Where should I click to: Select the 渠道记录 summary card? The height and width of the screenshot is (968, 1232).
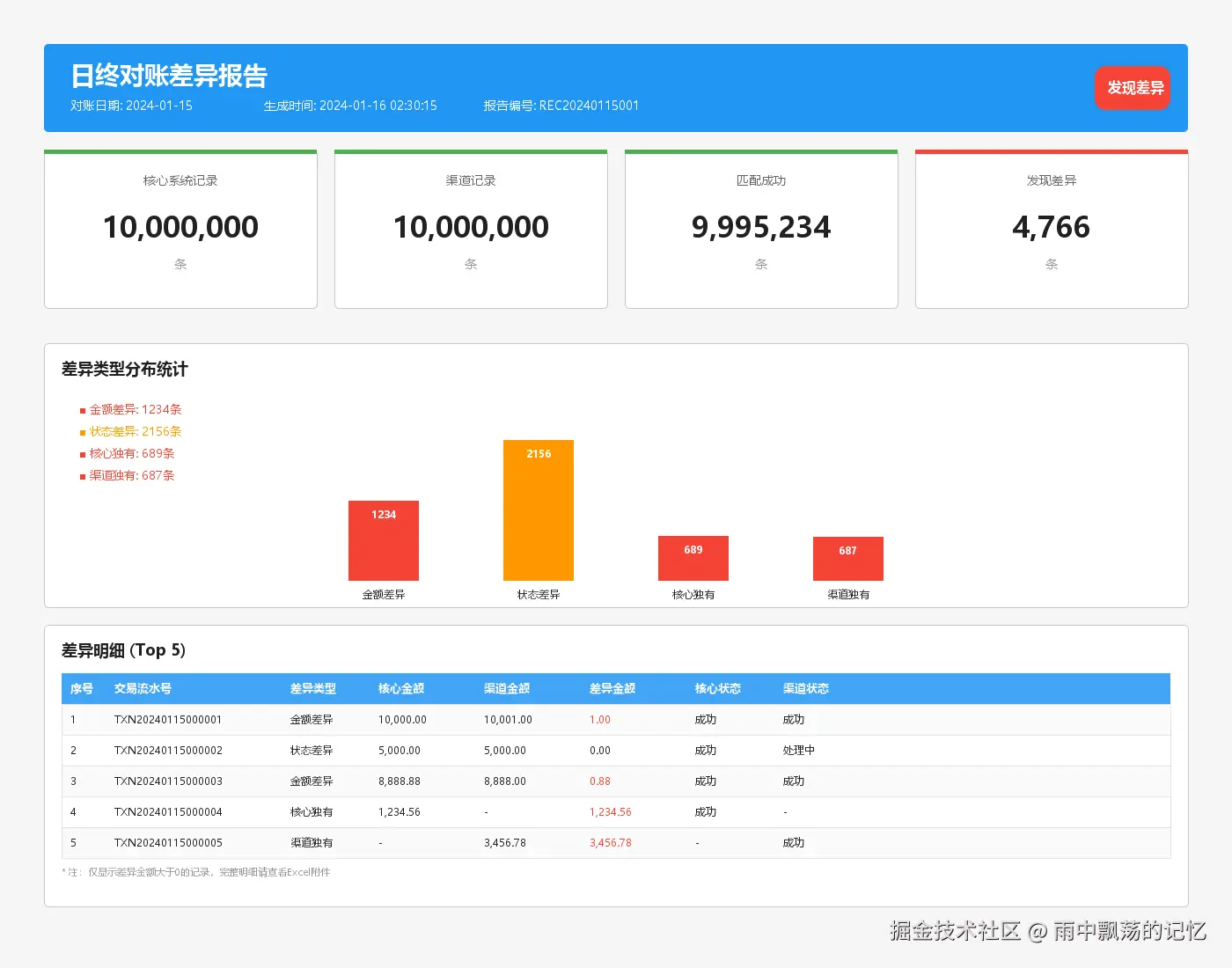click(471, 229)
